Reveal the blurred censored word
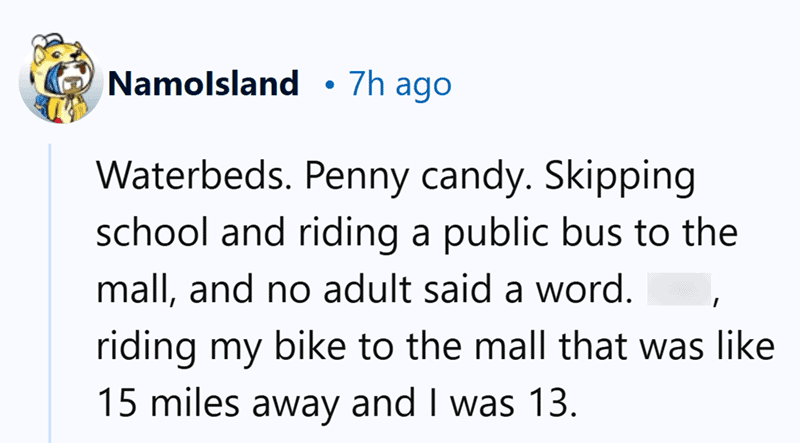 click(x=679, y=289)
